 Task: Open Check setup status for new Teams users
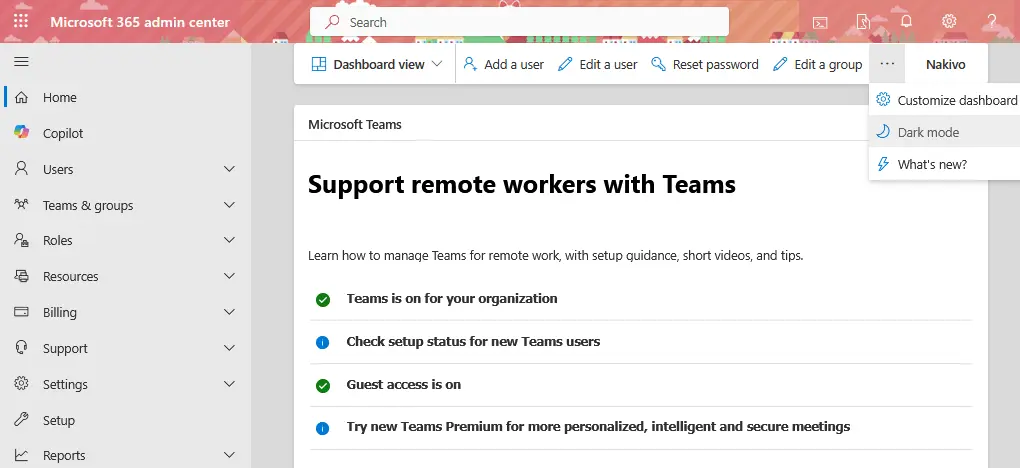pyautogui.click(x=473, y=342)
